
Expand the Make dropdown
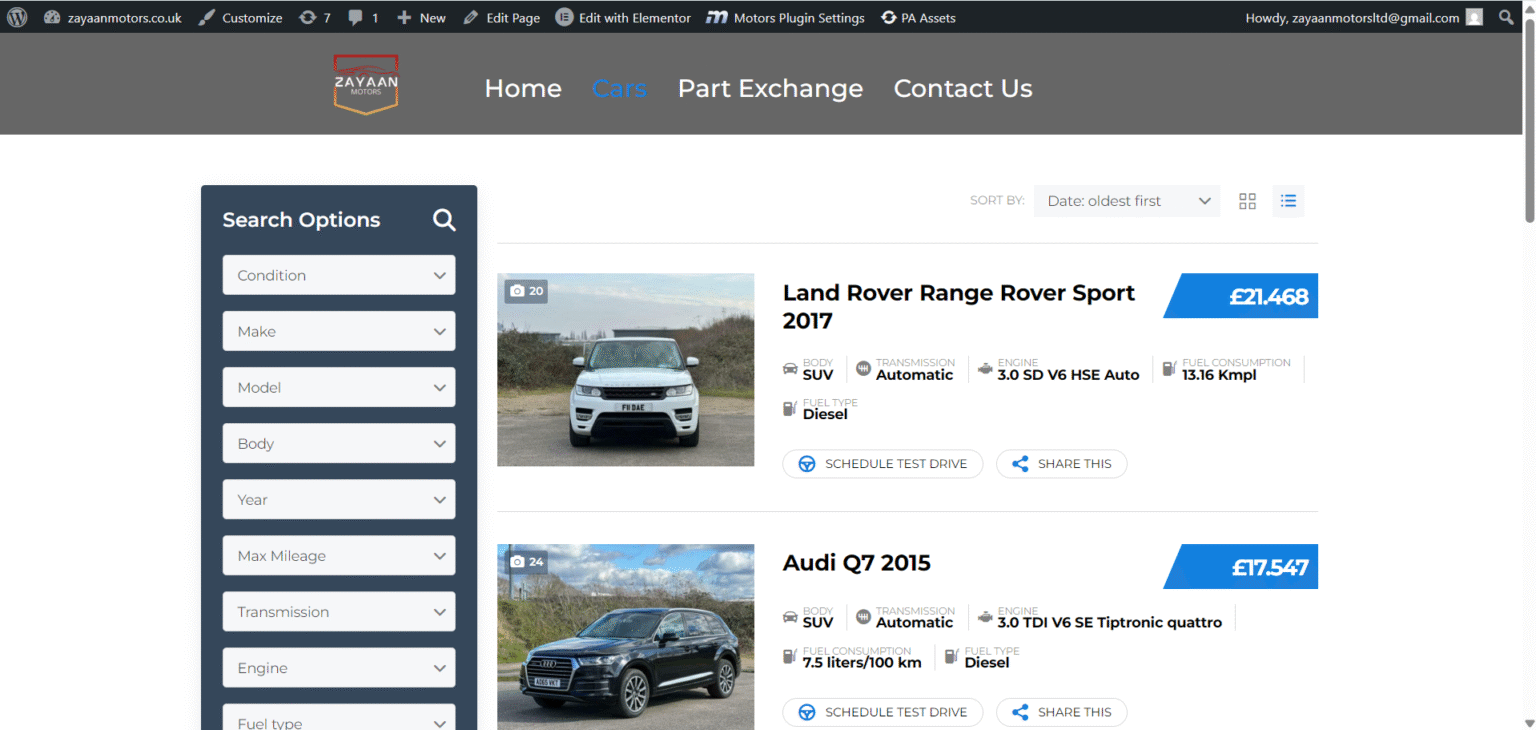tap(338, 331)
